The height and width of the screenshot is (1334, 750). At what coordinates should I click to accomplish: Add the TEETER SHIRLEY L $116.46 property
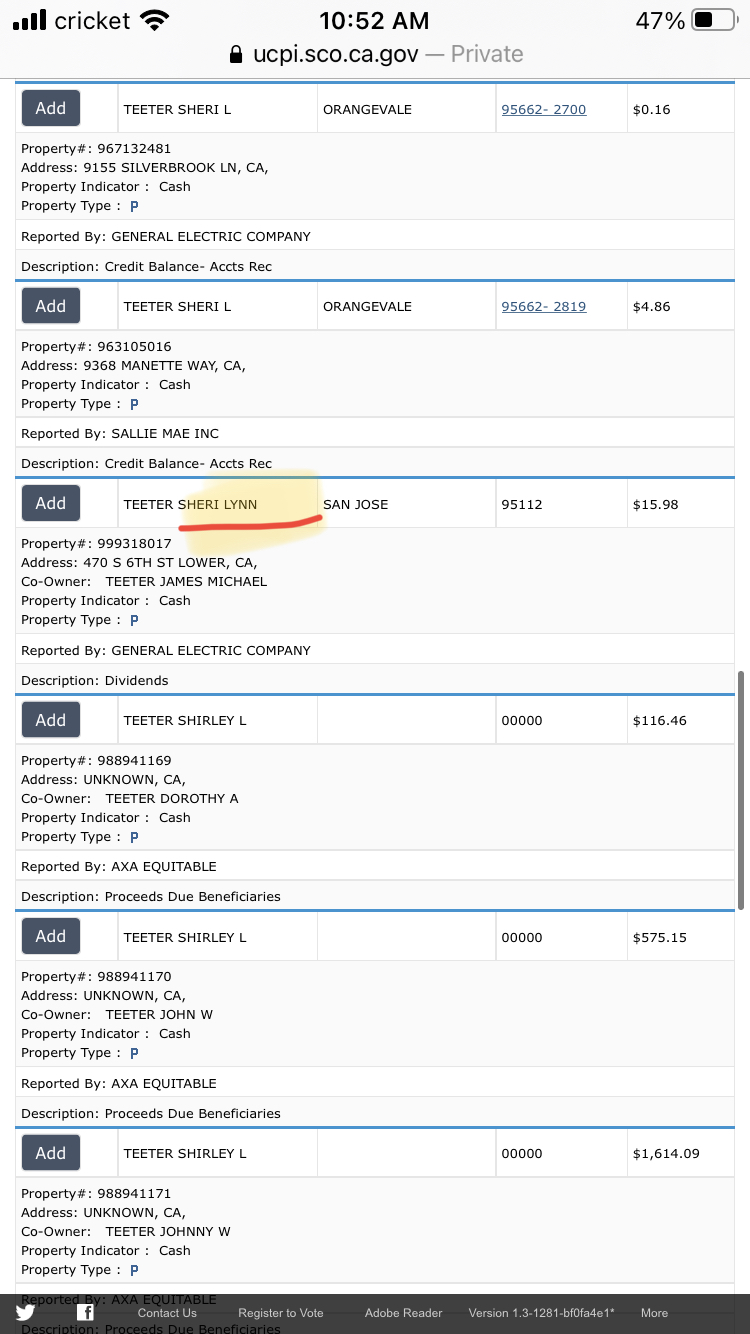(51, 720)
